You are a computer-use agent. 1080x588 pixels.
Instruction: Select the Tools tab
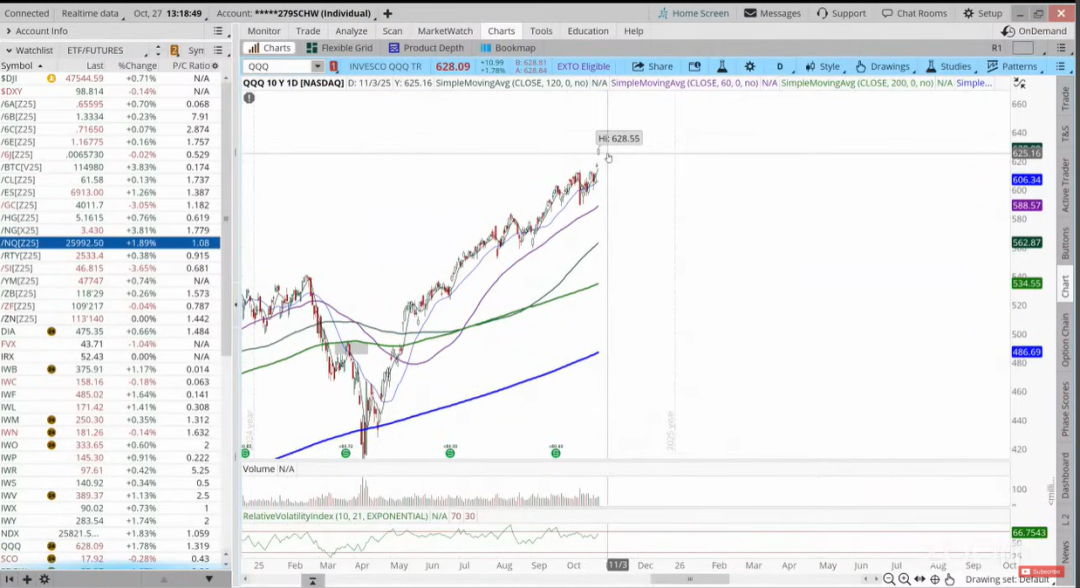tap(541, 31)
